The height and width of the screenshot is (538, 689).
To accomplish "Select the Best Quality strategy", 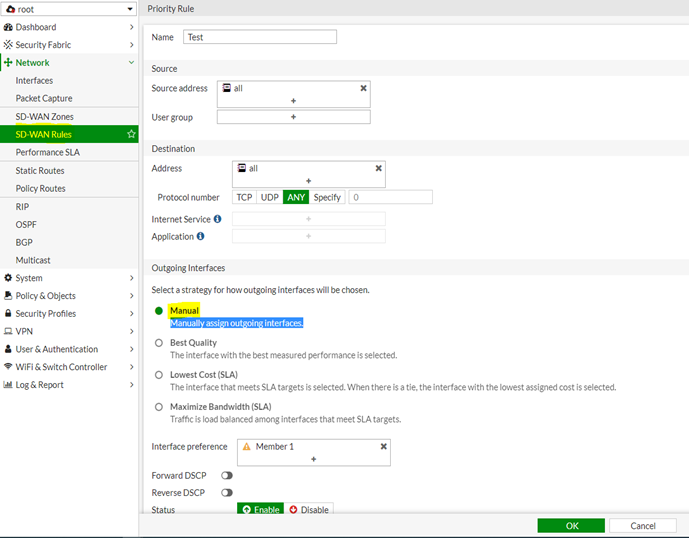I will [159, 343].
